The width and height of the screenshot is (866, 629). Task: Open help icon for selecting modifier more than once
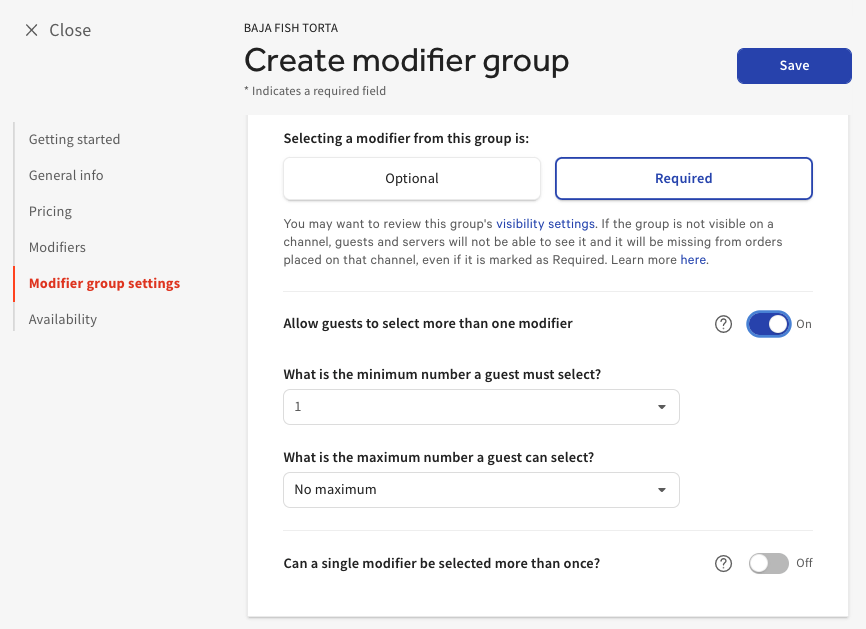point(724,564)
